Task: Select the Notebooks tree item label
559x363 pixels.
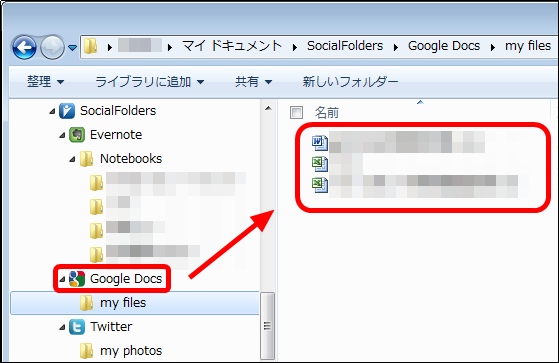Action: point(131,159)
